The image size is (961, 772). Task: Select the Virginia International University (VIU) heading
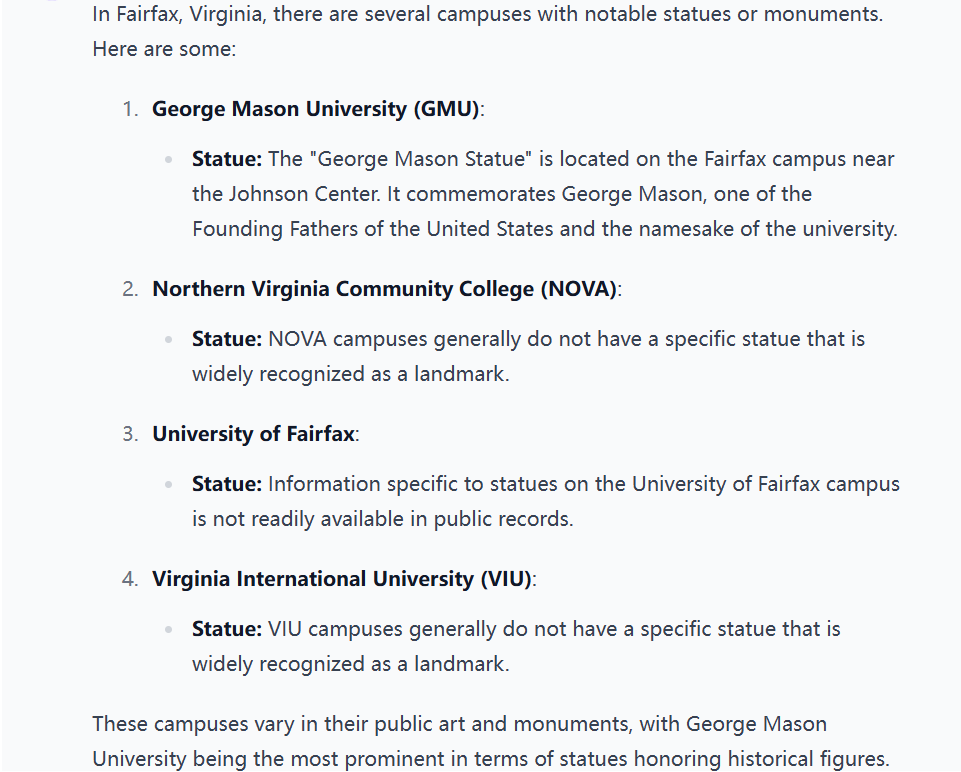click(341, 579)
